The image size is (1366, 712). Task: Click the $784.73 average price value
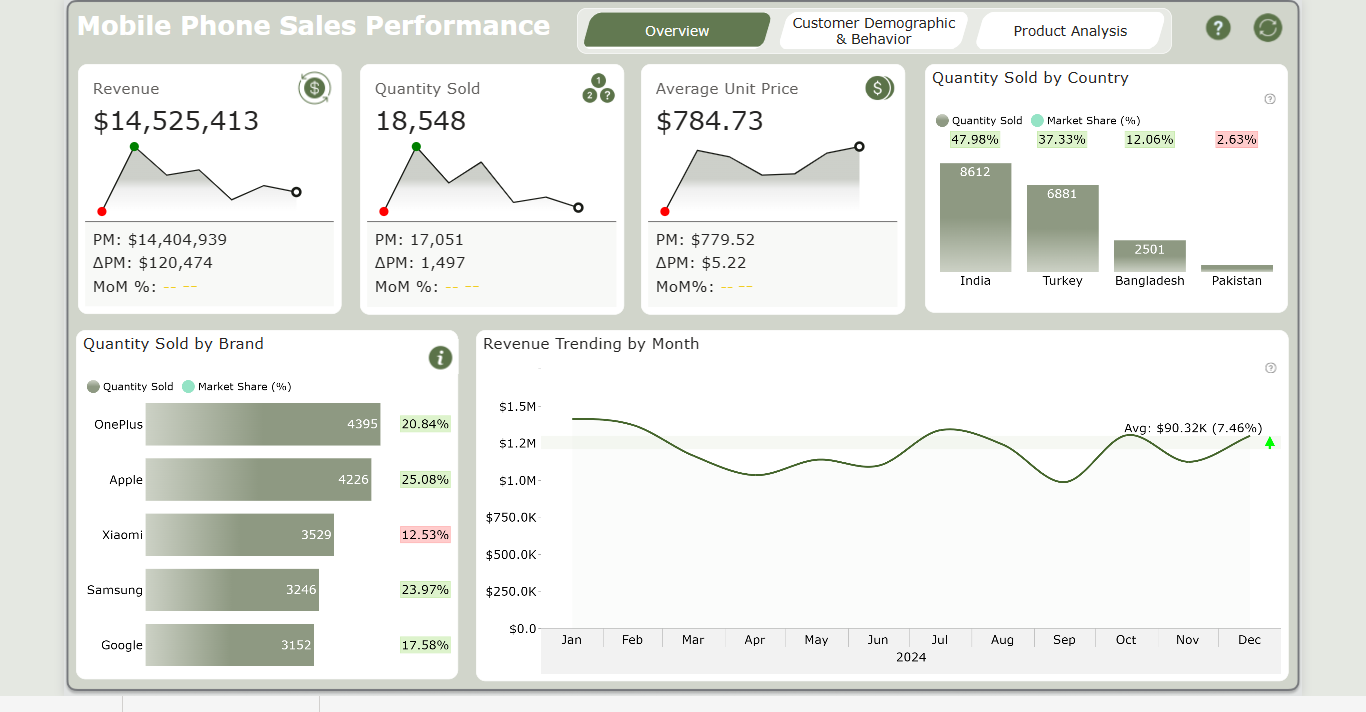(x=710, y=121)
